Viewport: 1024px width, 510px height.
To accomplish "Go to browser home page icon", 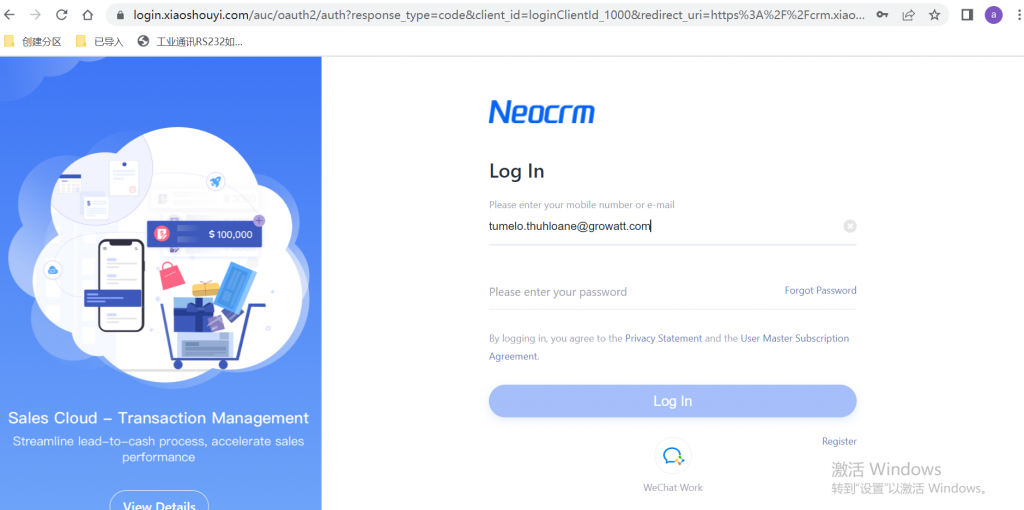I will (88, 14).
